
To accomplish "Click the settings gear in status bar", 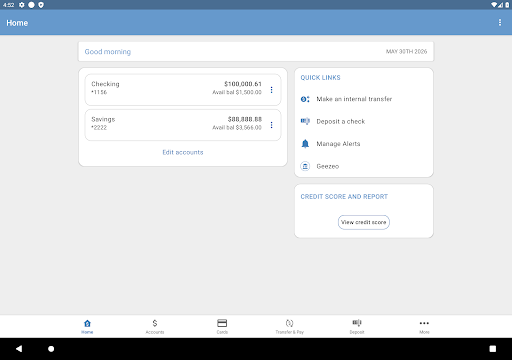I will (x=22, y=5).
